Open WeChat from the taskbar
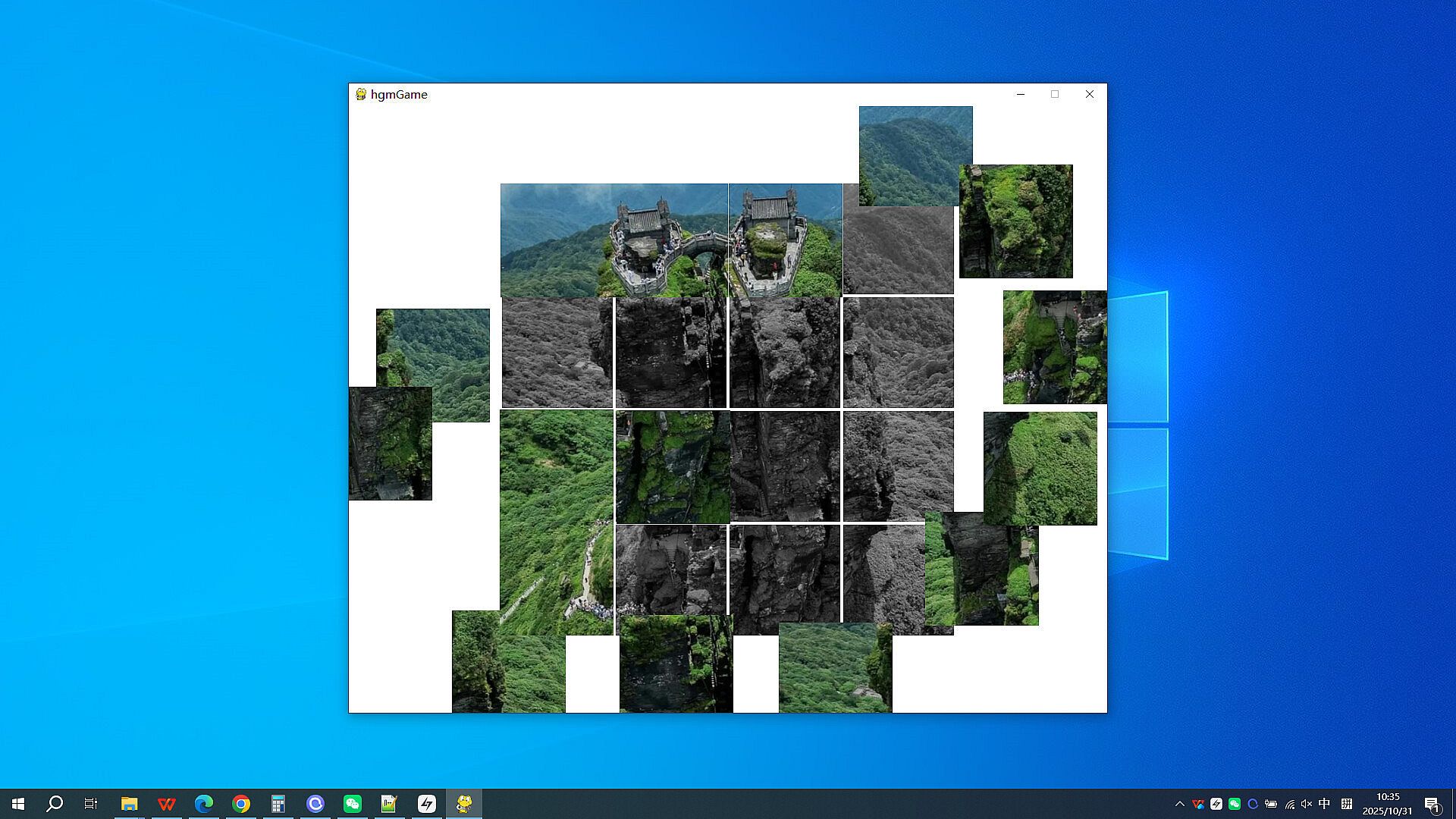 tap(353, 804)
